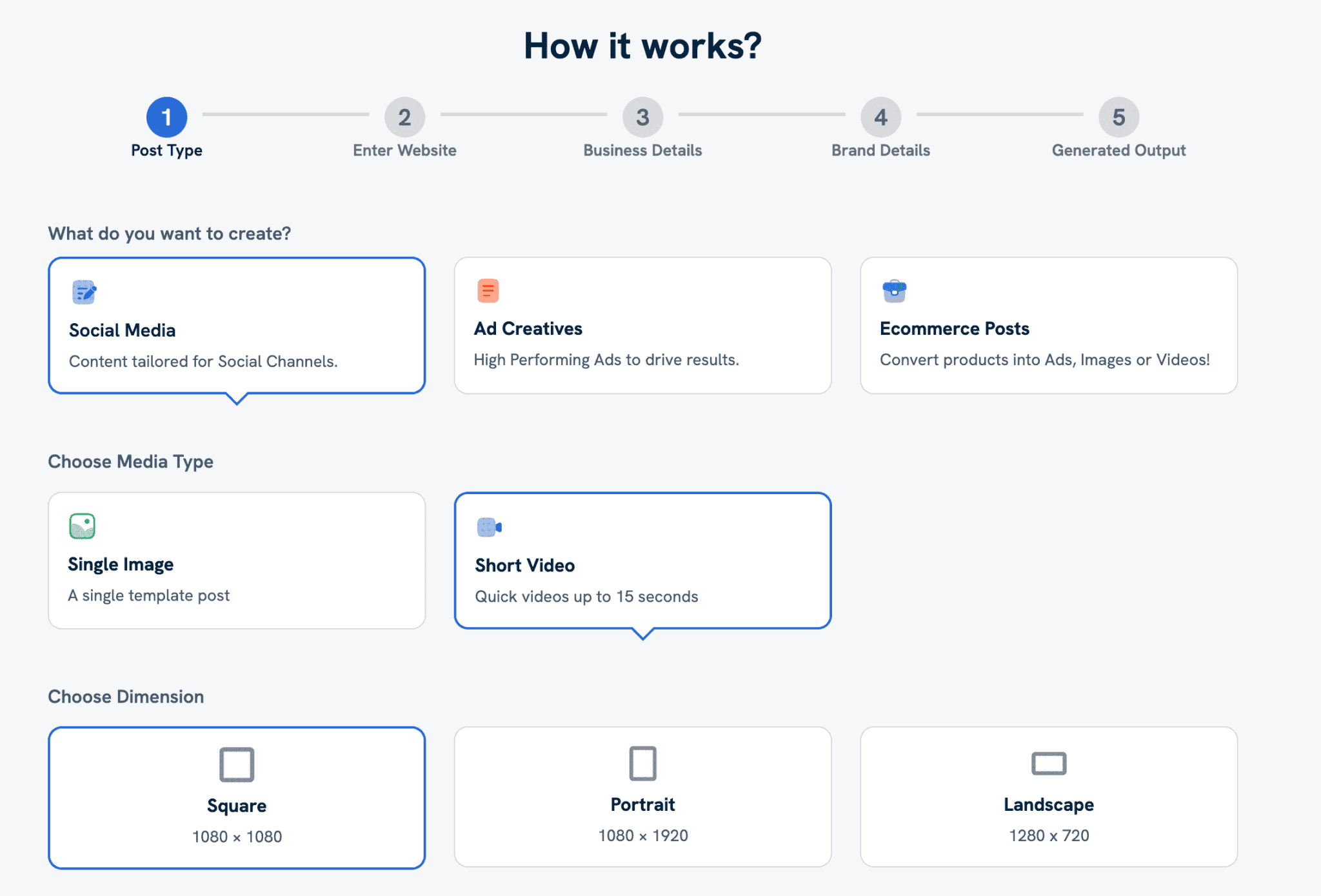Click the Single Image picture icon
1321x896 pixels.
(83, 526)
